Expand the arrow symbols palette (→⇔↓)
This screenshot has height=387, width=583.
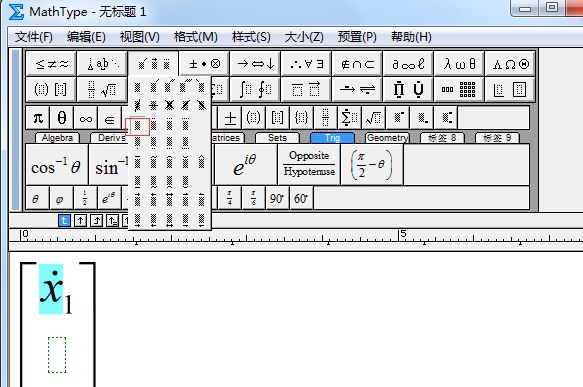click(255, 64)
